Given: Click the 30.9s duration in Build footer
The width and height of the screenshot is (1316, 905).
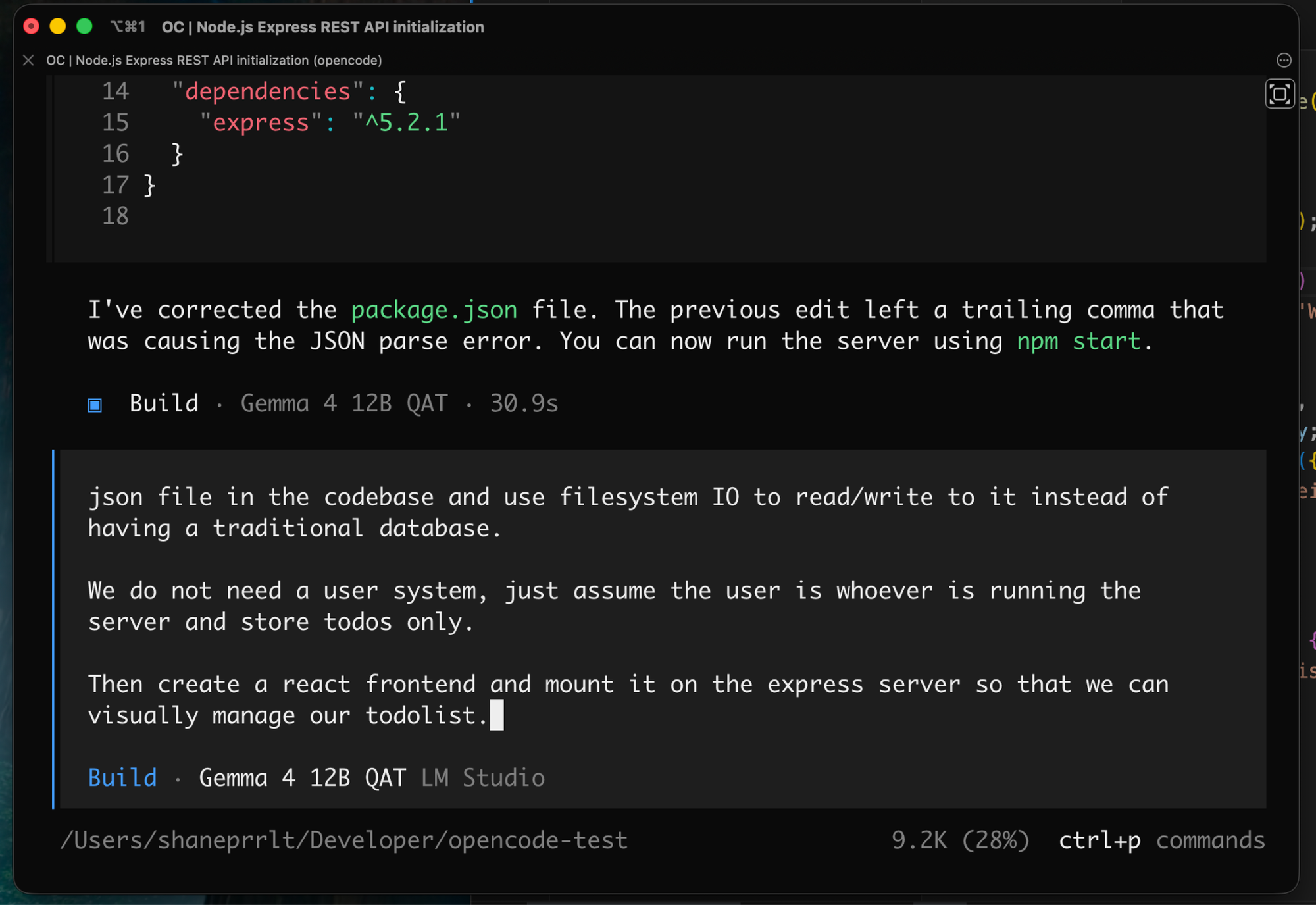Looking at the screenshot, I should pos(524,403).
